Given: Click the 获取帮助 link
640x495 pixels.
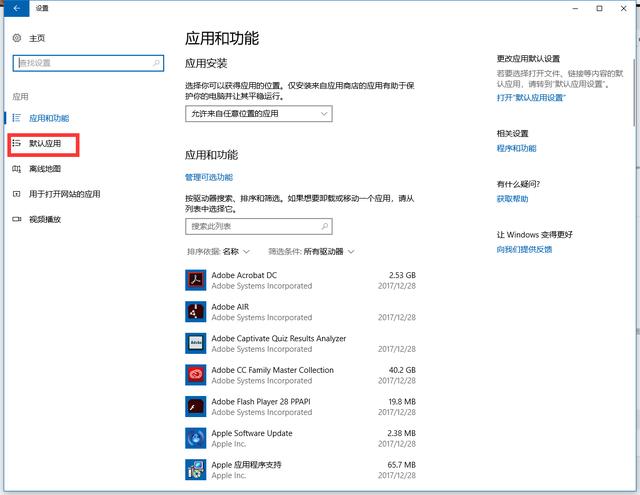Looking at the screenshot, I should [512, 199].
